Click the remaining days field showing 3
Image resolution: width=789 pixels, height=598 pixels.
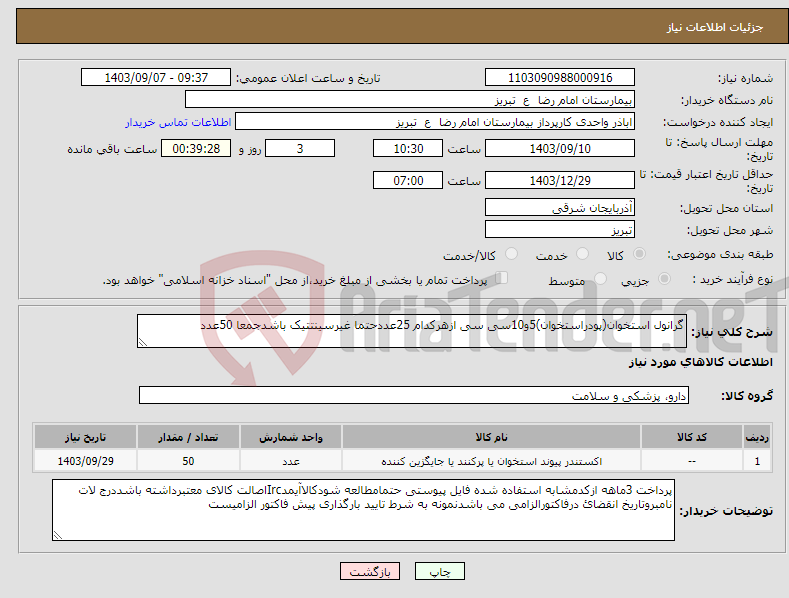click(x=300, y=148)
